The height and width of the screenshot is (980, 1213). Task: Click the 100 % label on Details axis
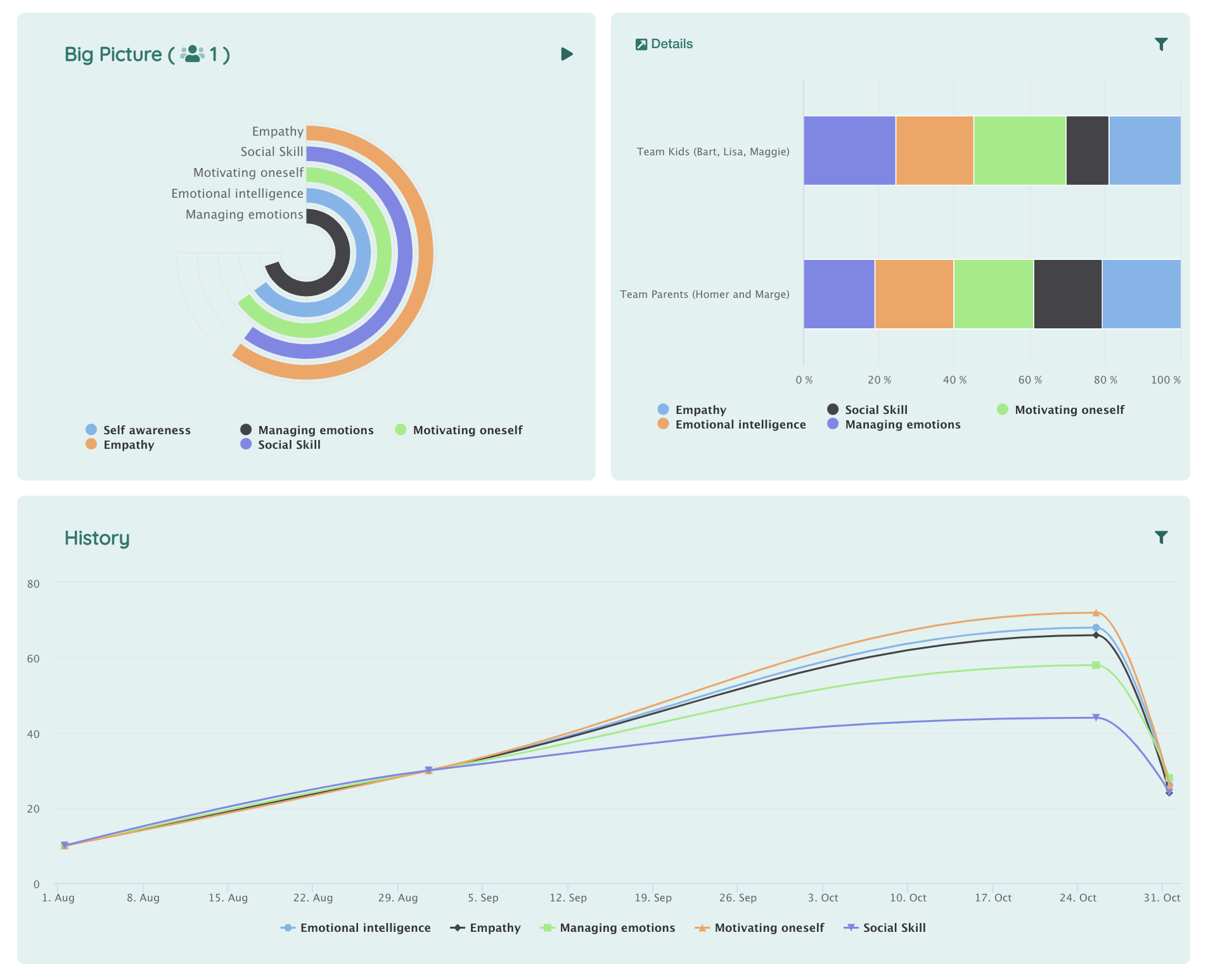point(1165,380)
